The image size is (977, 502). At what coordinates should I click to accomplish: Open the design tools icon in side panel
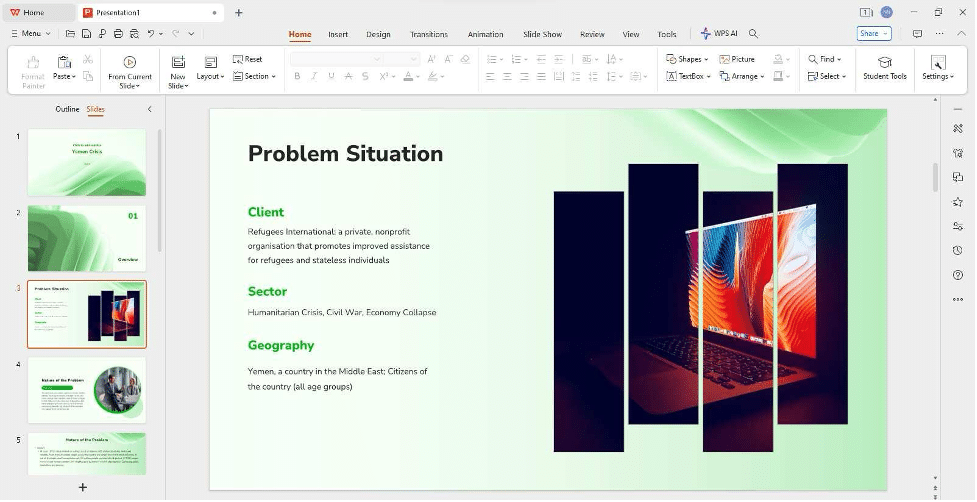(x=958, y=129)
